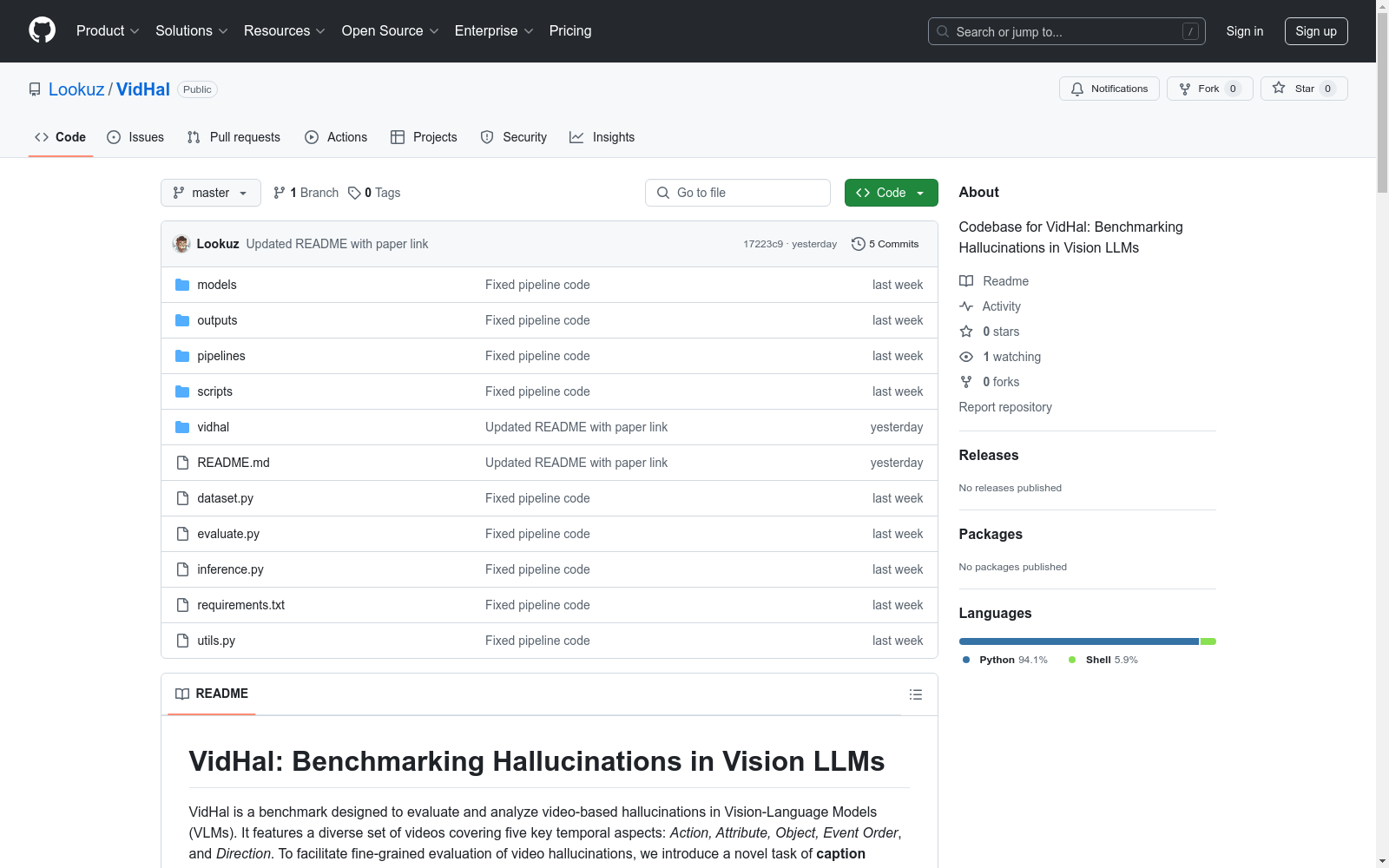
Task: Open the Lookuz owner link
Action: coord(76,89)
